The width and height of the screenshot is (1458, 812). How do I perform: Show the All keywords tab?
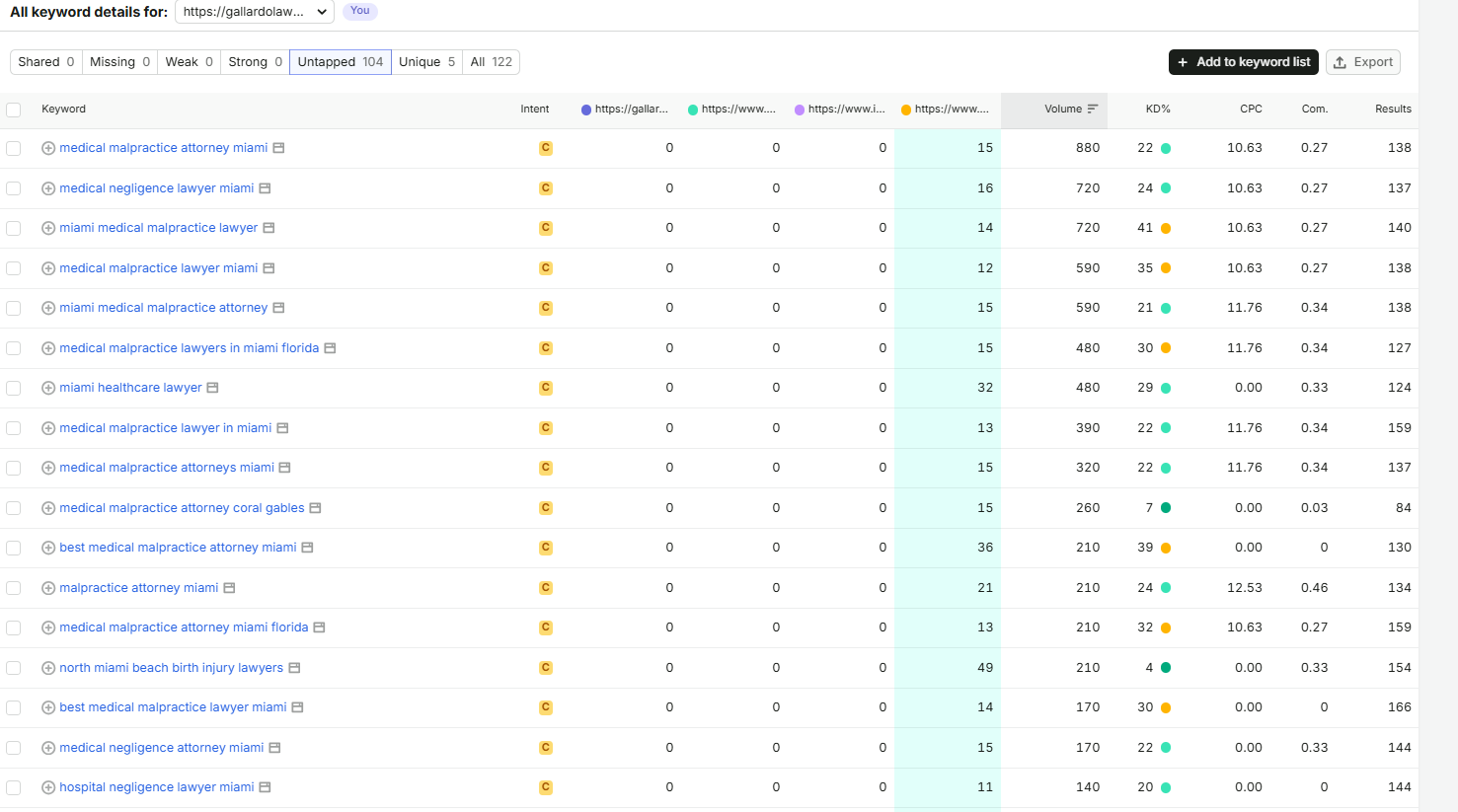492,62
